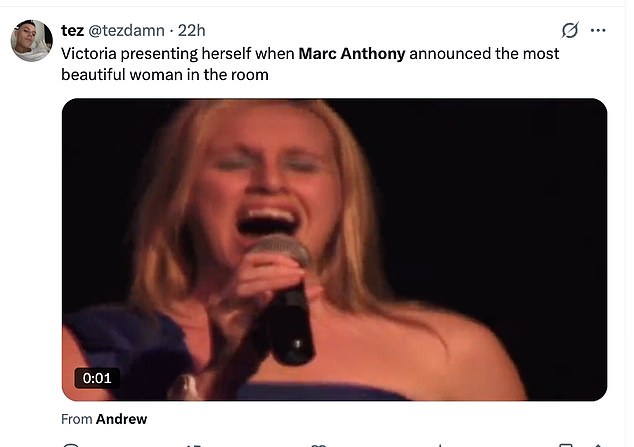The image size is (634, 447).
Task: Click the tweet text starting with Victoria
Action: pos(180,53)
